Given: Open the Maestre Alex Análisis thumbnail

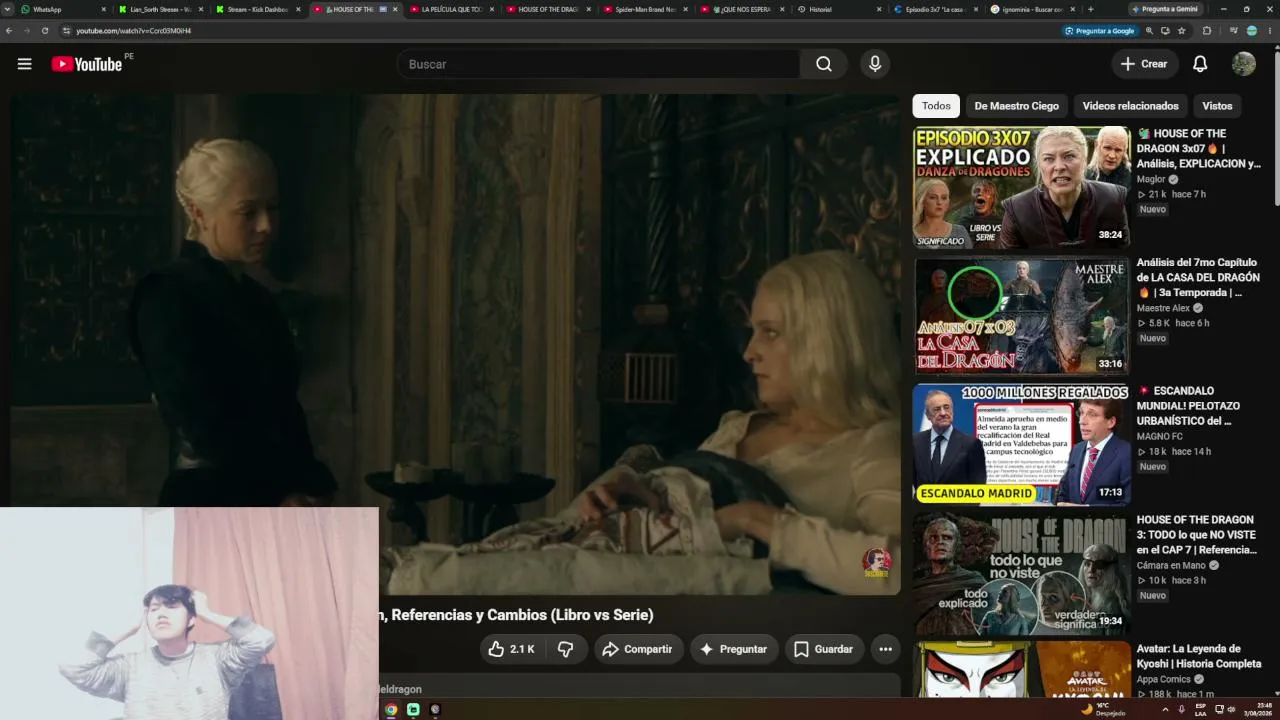Looking at the screenshot, I should [x=1021, y=316].
